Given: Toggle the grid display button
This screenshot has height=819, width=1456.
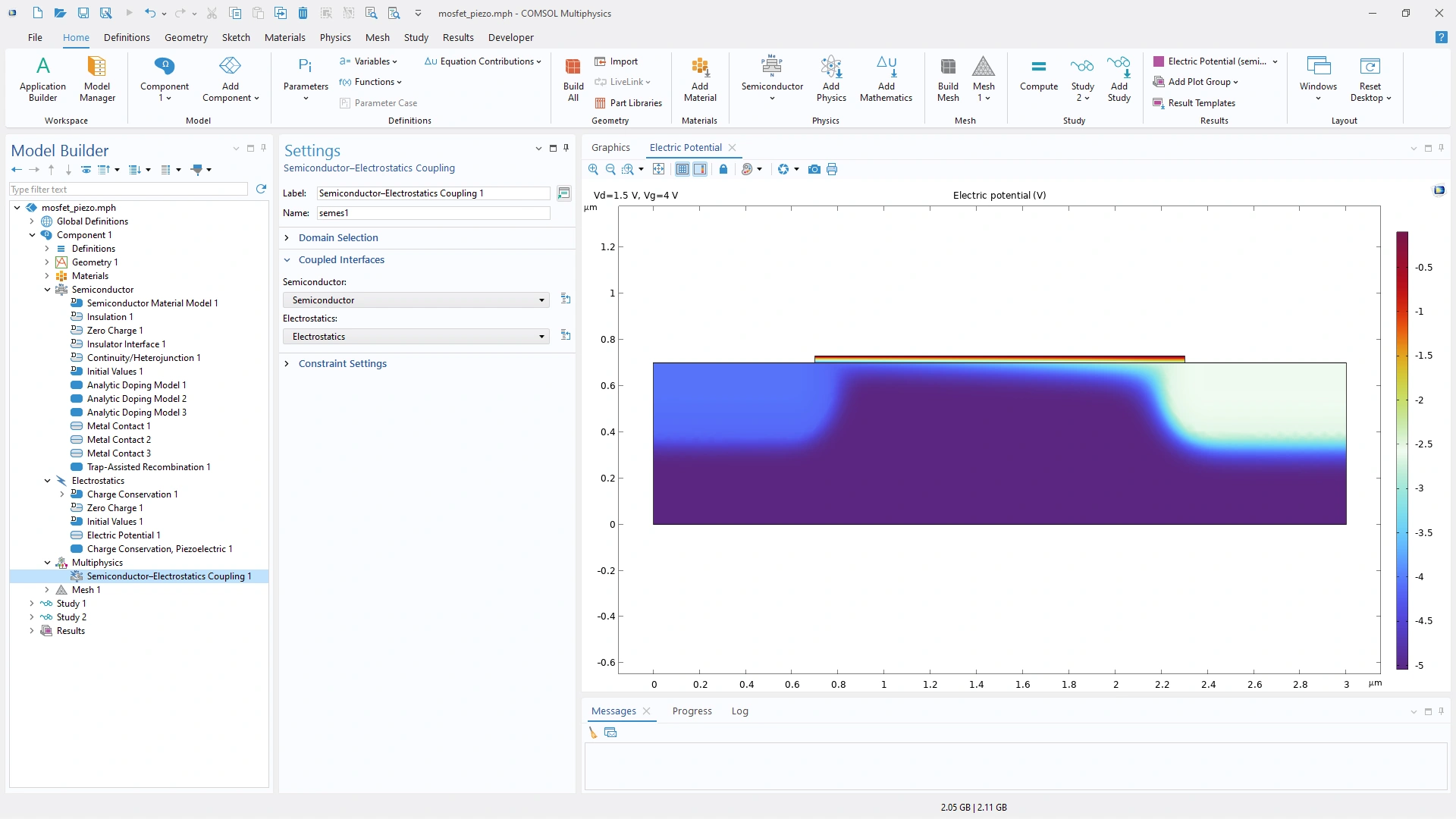Looking at the screenshot, I should pos(682,169).
